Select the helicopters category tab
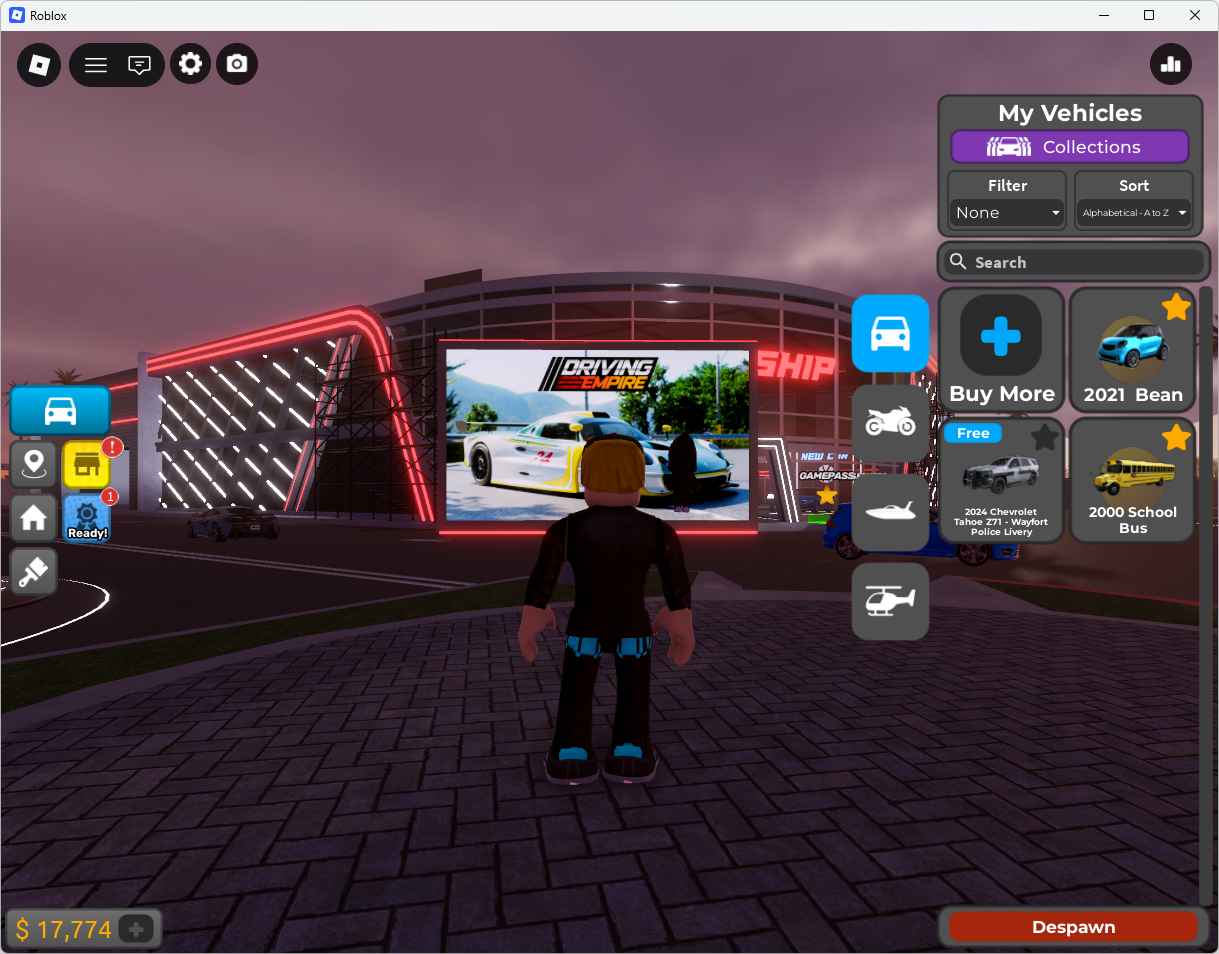The height and width of the screenshot is (954, 1219). point(890,601)
